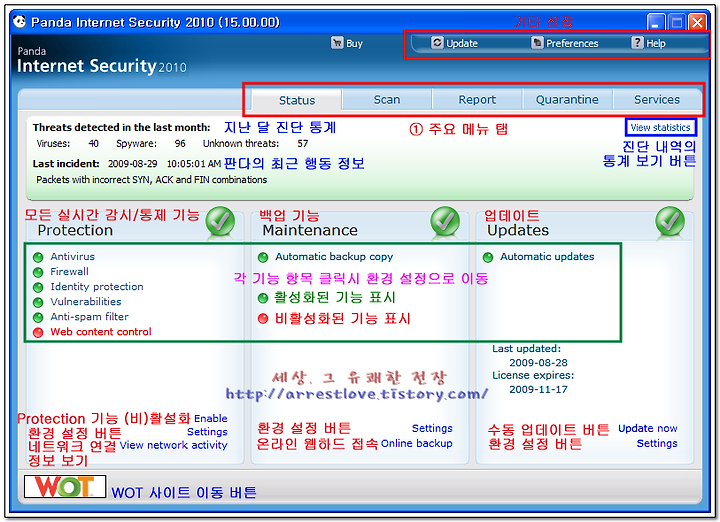720x522 pixels.
Task: Click the green dot beside Identity protection
Action: click(x=38, y=287)
